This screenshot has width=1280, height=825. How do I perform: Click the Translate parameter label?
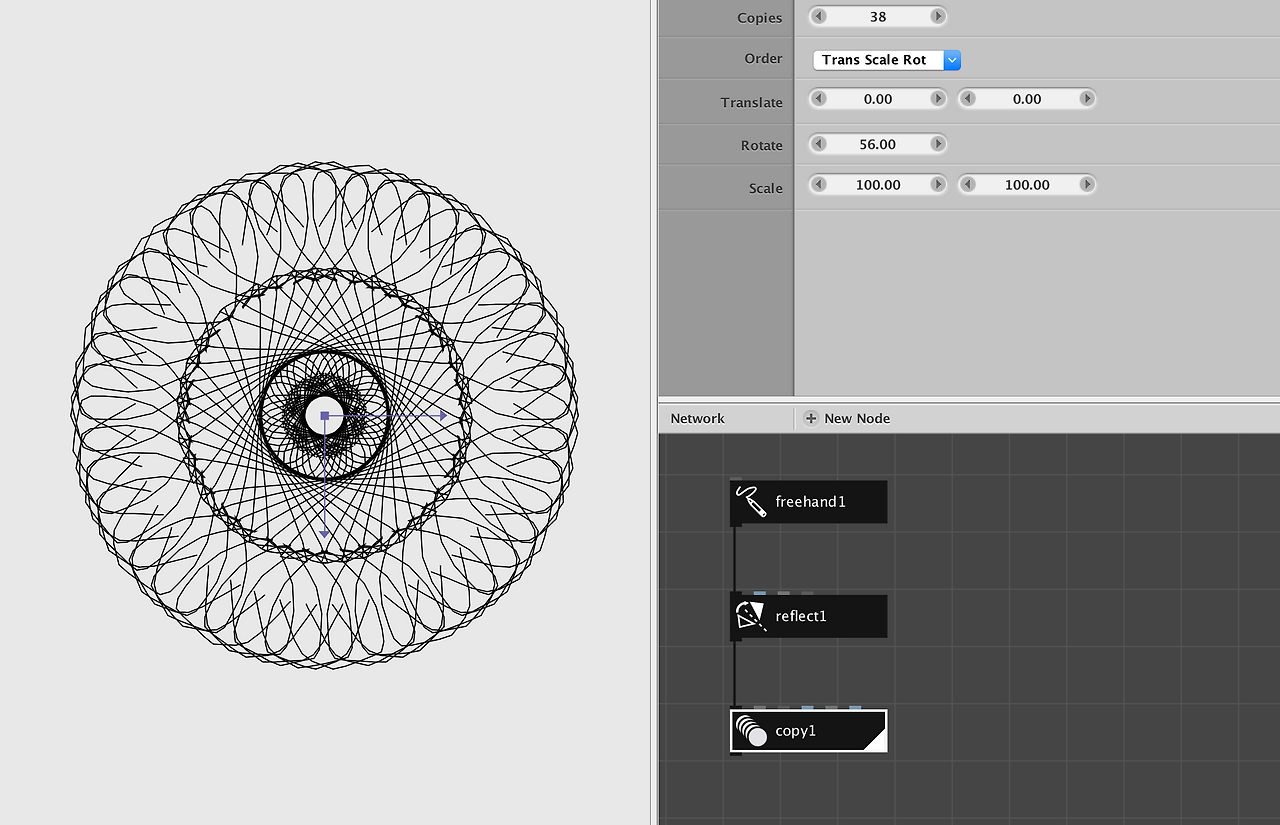(752, 102)
